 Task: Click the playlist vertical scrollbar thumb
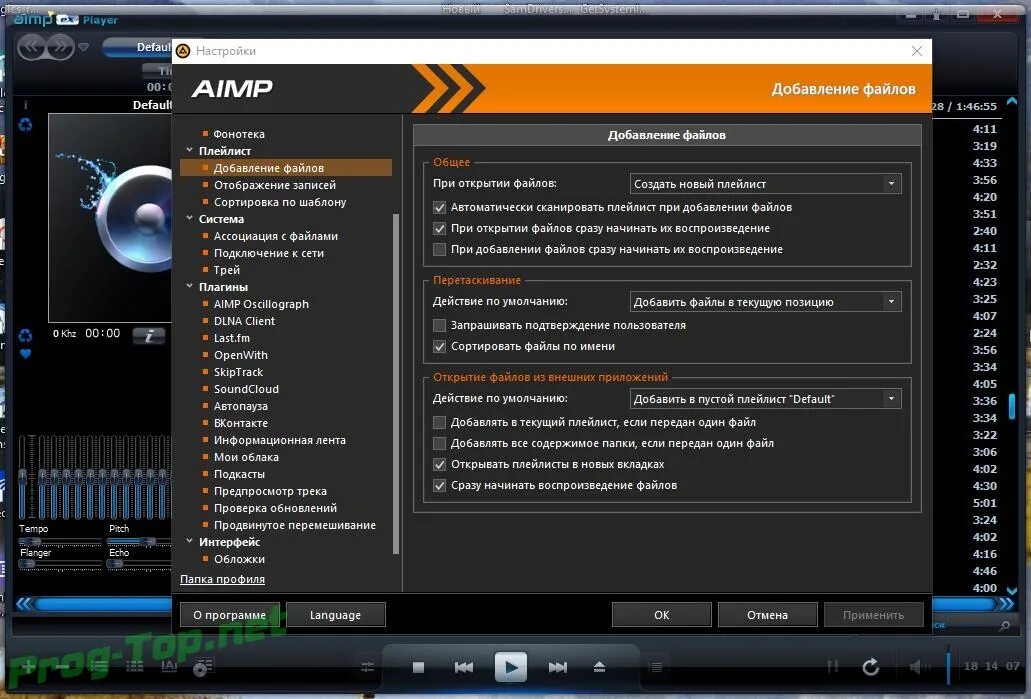point(1012,406)
